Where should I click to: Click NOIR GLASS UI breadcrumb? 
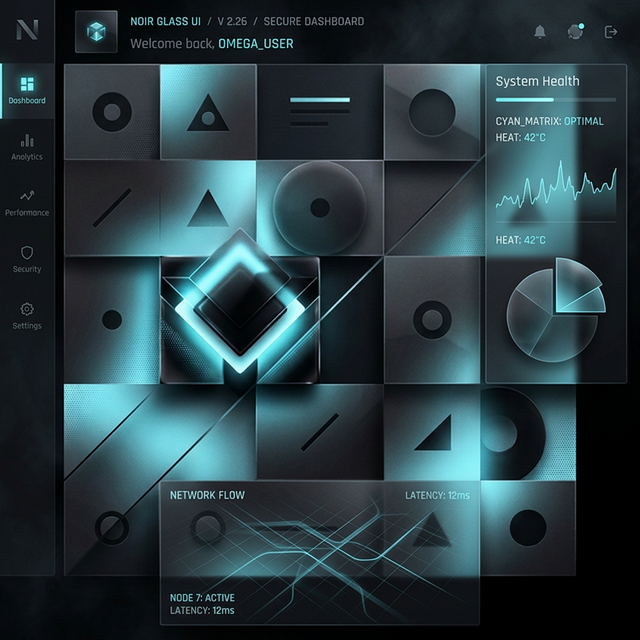pyautogui.click(x=165, y=21)
